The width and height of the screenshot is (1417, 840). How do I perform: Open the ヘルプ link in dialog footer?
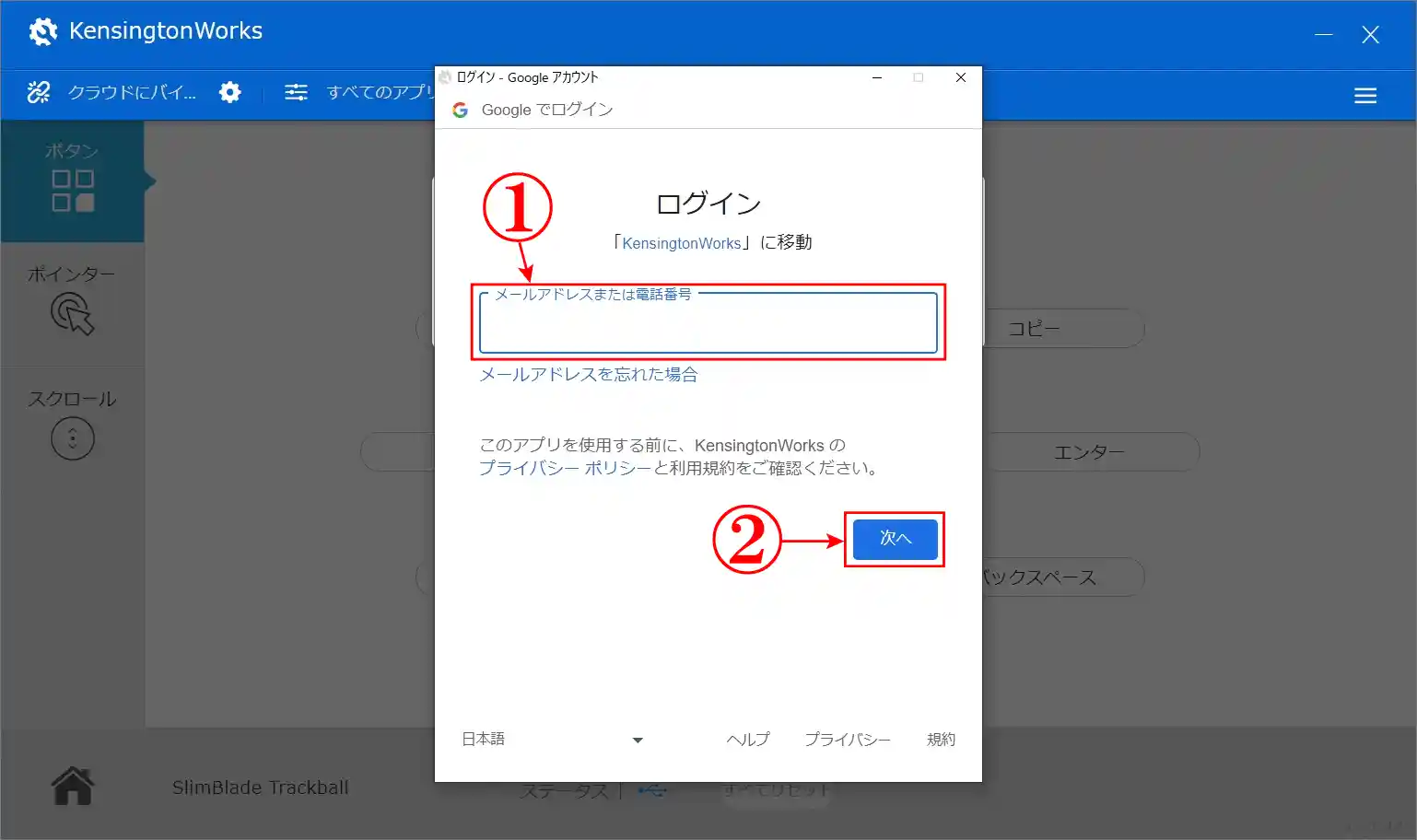point(747,740)
